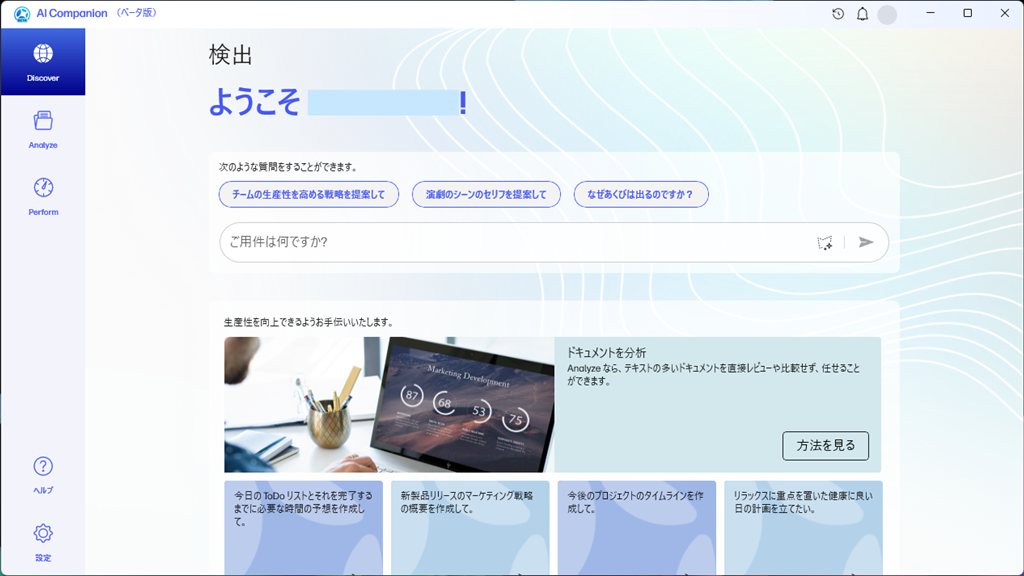Open the chat history clock icon

coord(838,14)
